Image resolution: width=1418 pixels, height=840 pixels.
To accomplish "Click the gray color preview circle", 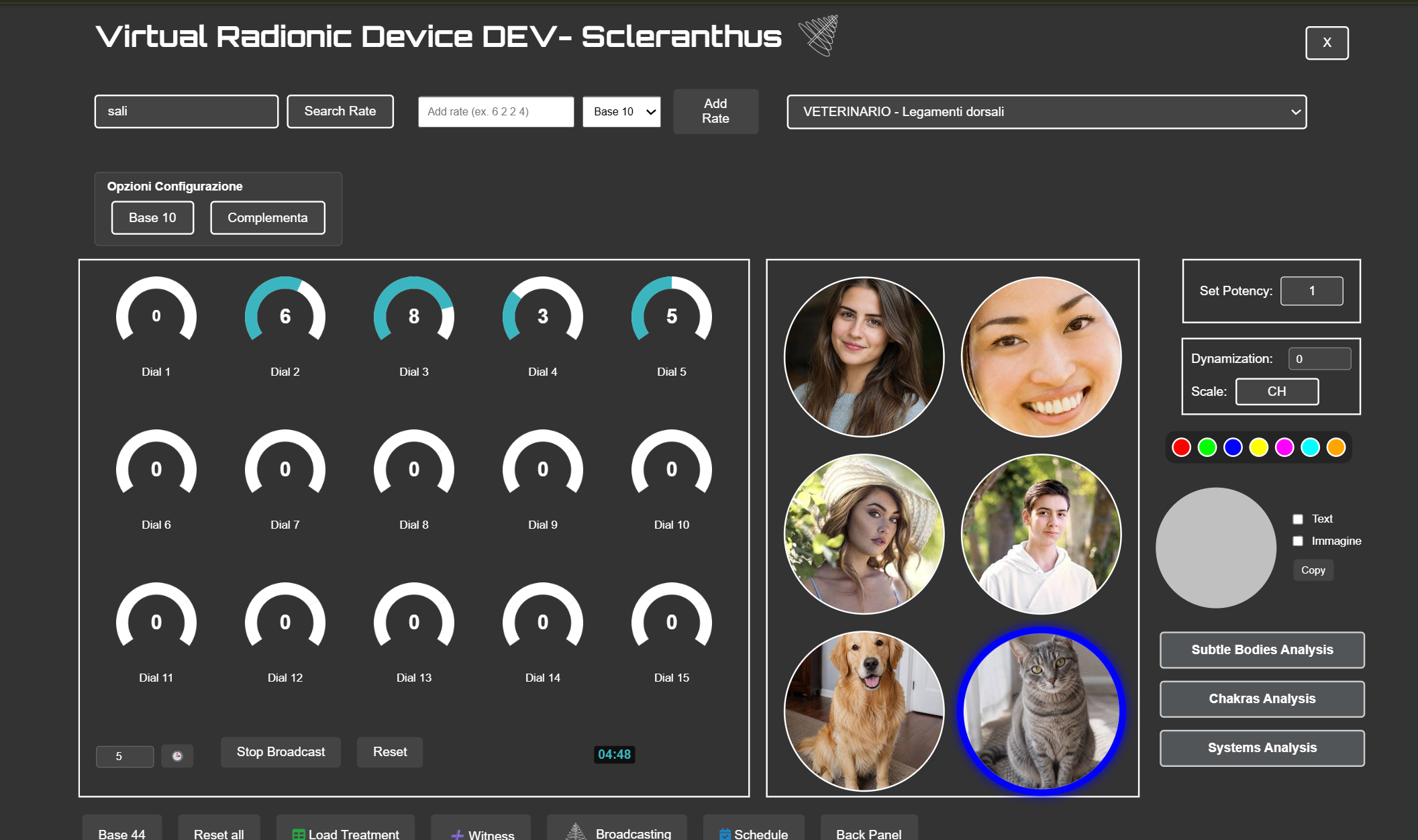I will pos(1215,547).
